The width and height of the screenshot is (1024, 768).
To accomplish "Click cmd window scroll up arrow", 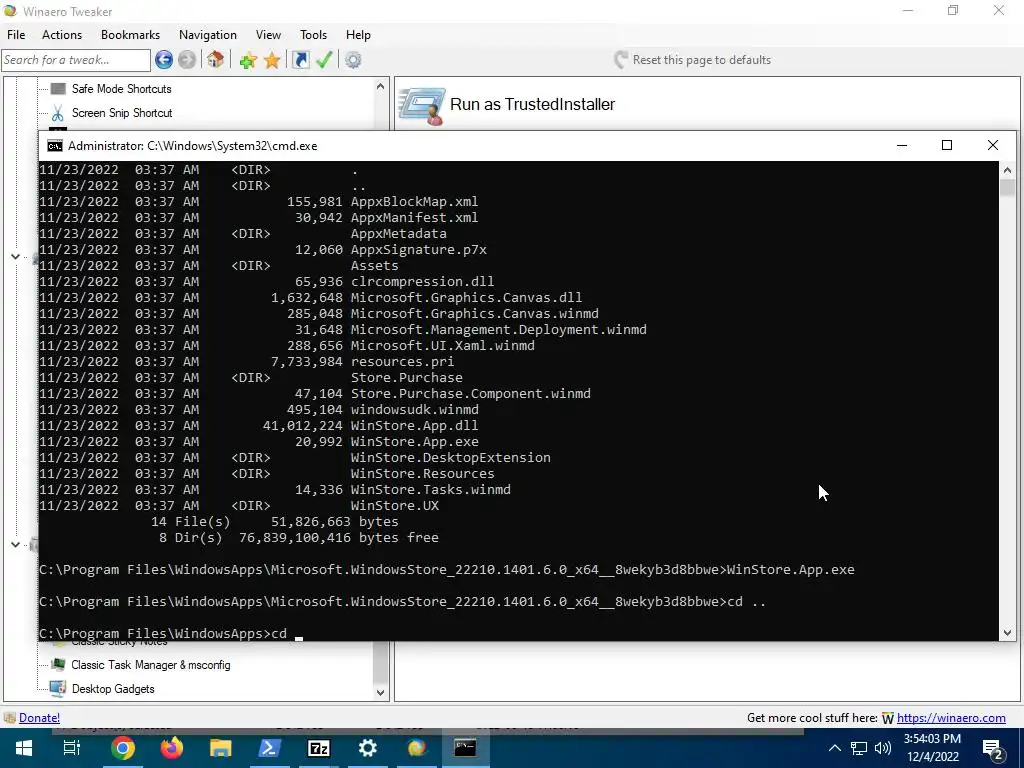I will click(1007, 170).
